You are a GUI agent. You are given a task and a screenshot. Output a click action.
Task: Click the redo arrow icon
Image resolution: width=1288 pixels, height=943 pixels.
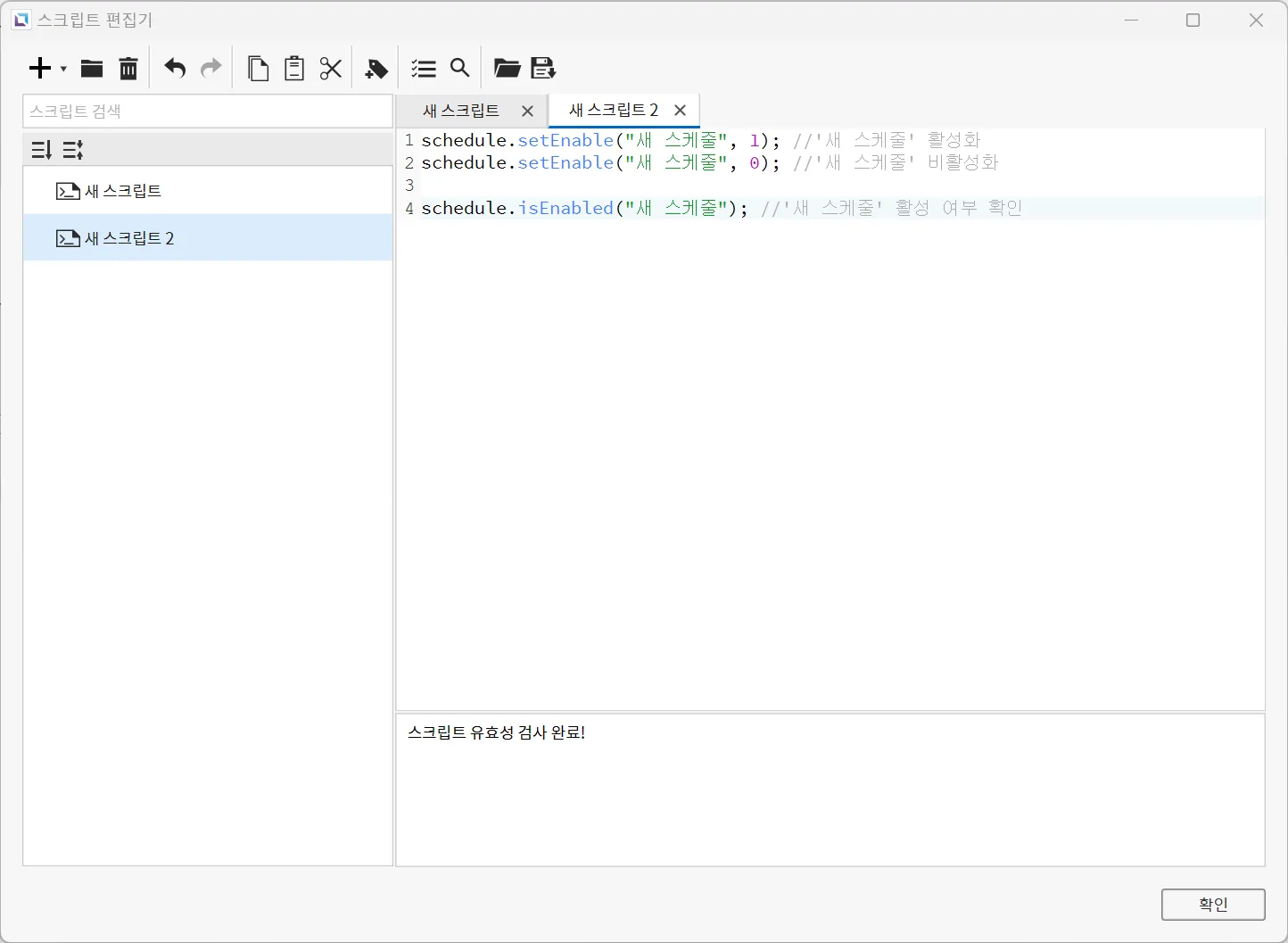pyautogui.click(x=211, y=69)
